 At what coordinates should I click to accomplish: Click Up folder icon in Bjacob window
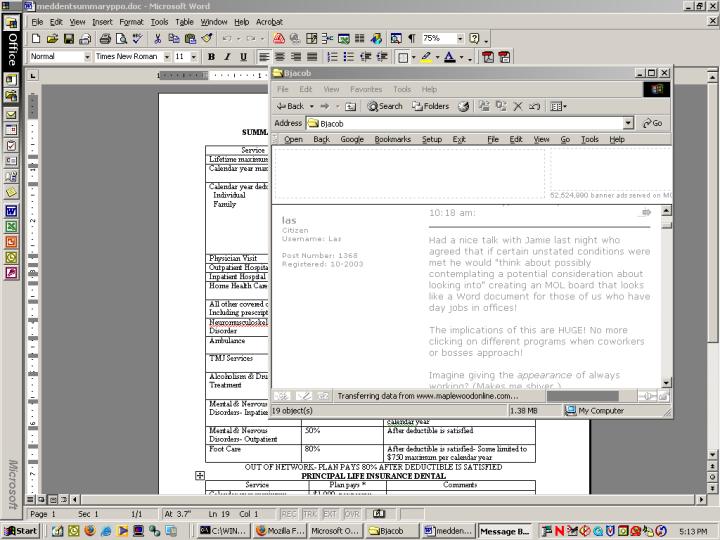(x=350, y=107)
